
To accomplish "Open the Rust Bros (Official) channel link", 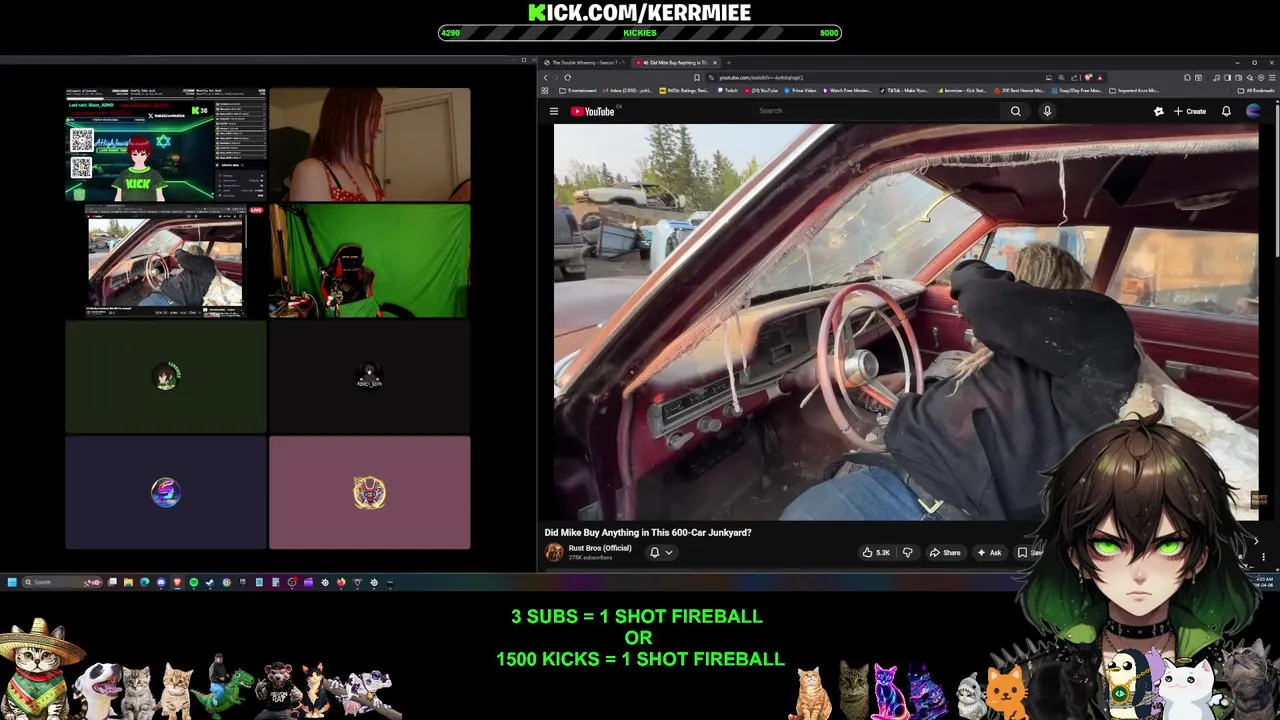I will click(600, 548).
